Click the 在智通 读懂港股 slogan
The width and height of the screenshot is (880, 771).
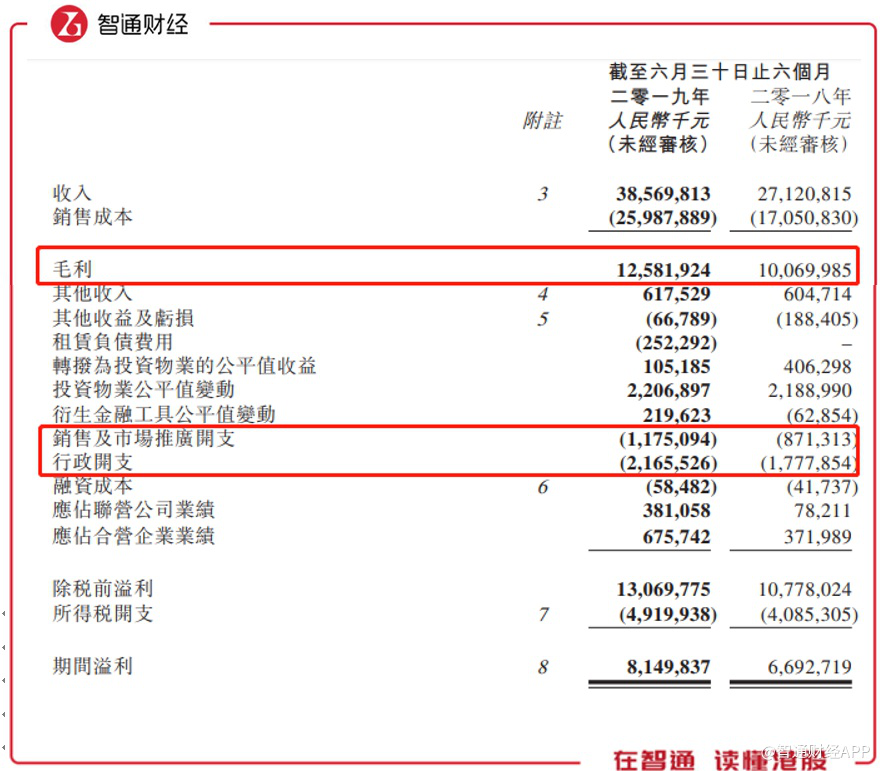point(720,760)
